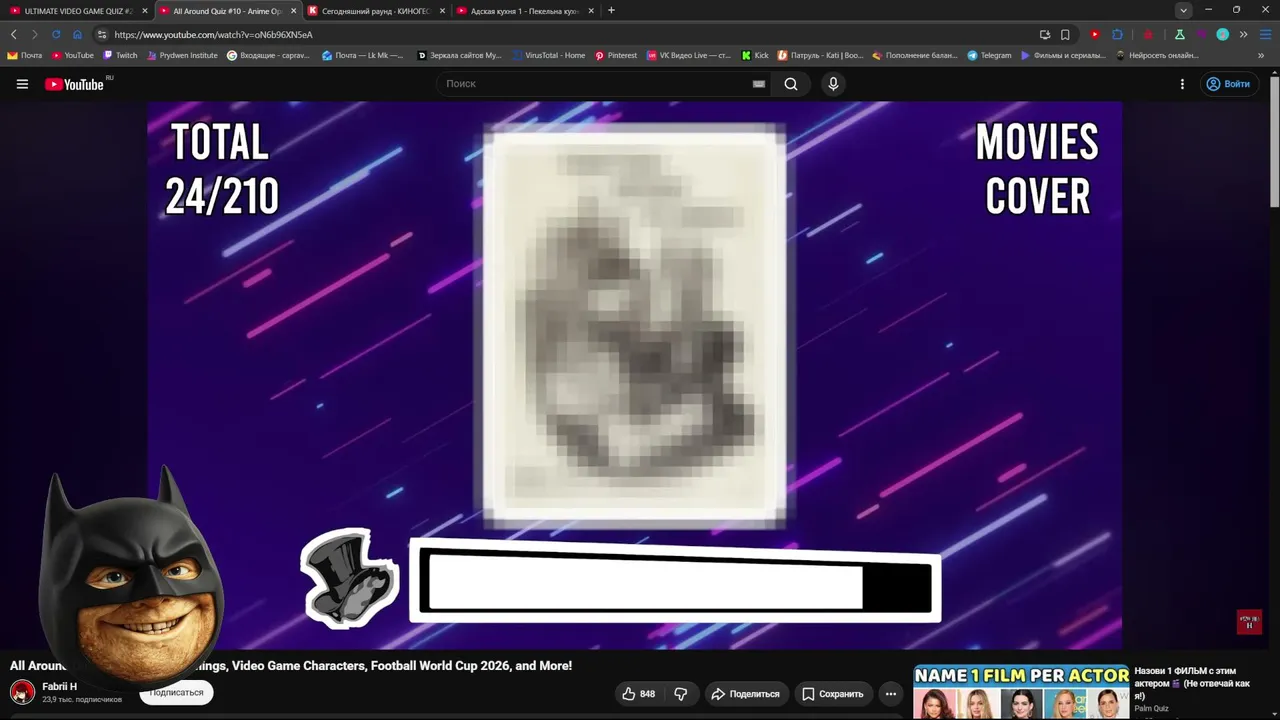Viewport: 1280px width, 720px height.
Task: Like the video with thumbs up
Action: pos(638,694)
